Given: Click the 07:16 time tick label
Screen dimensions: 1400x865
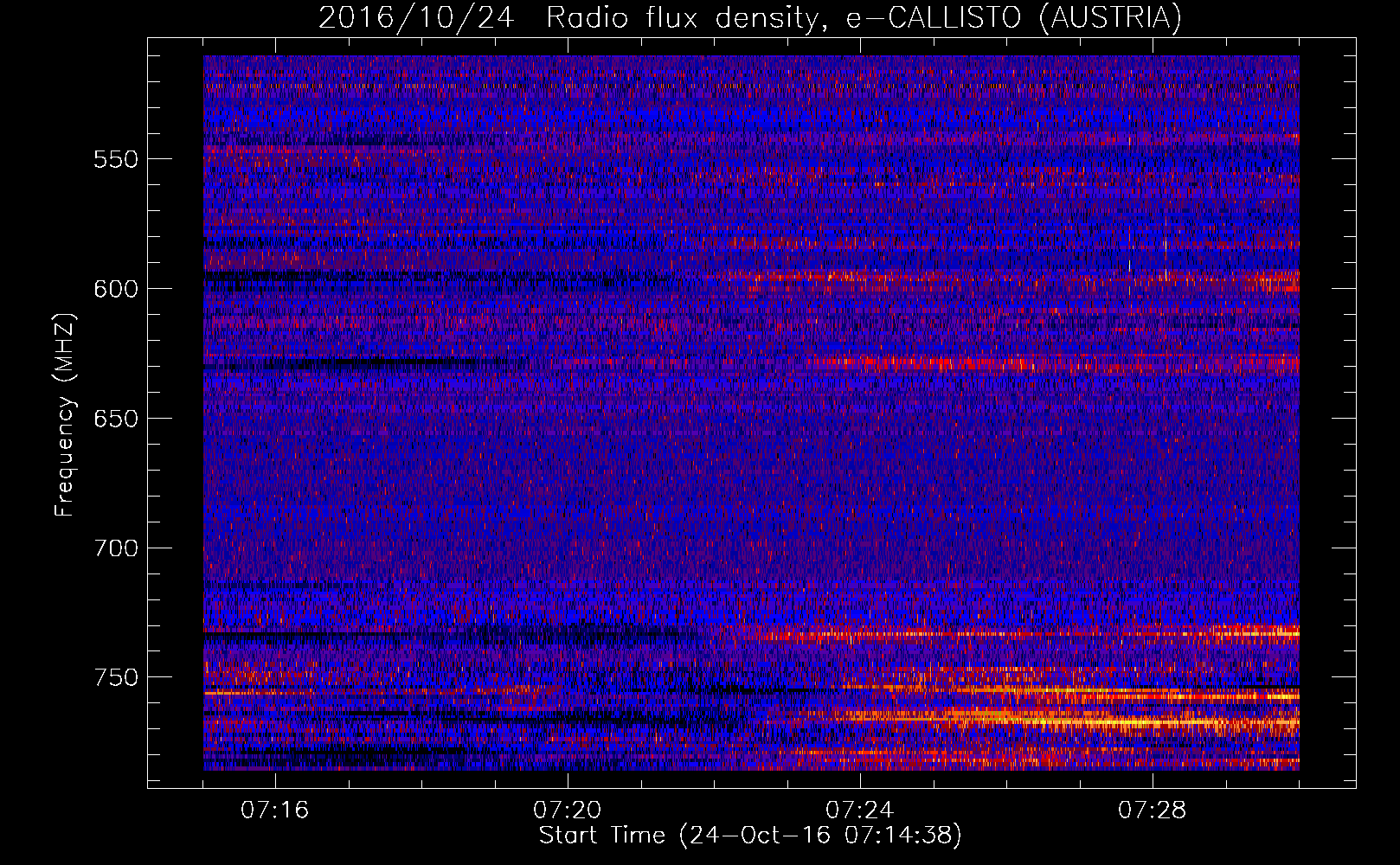Looking at the screenshot, I should point(275,811).
